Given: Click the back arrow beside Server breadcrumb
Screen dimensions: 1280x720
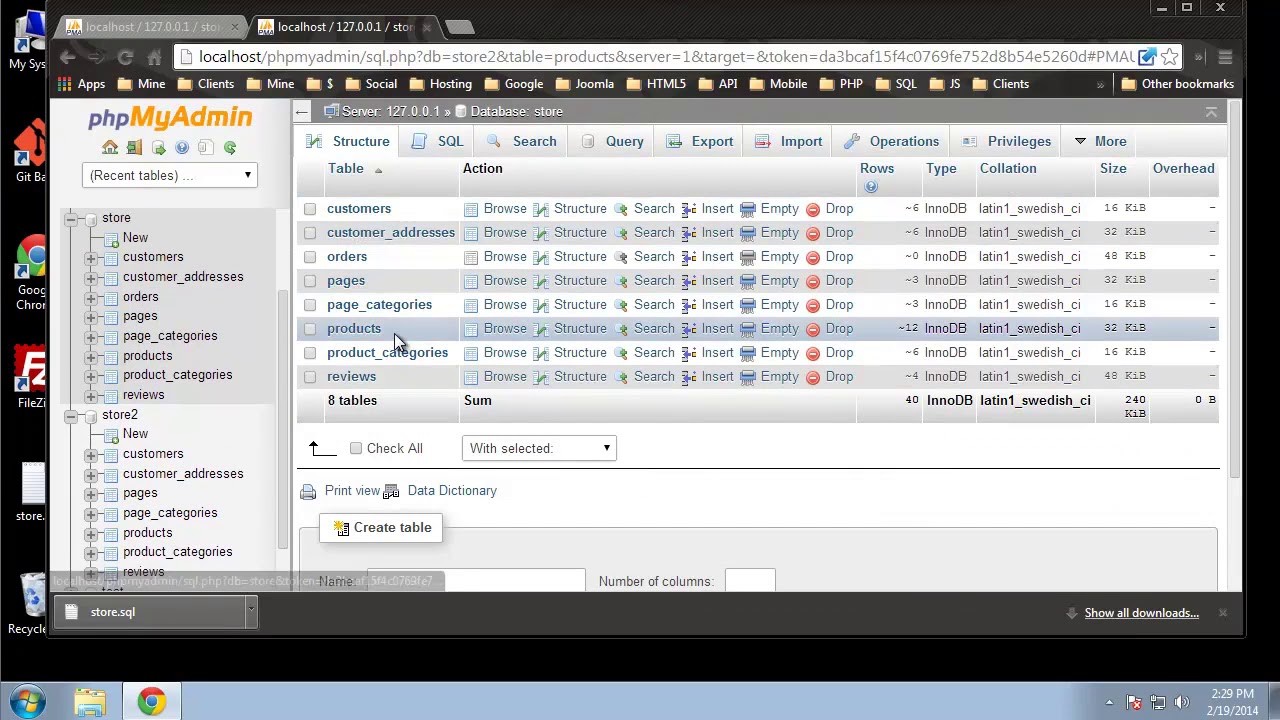Looking at the screenshot, I should pos(302,112).
